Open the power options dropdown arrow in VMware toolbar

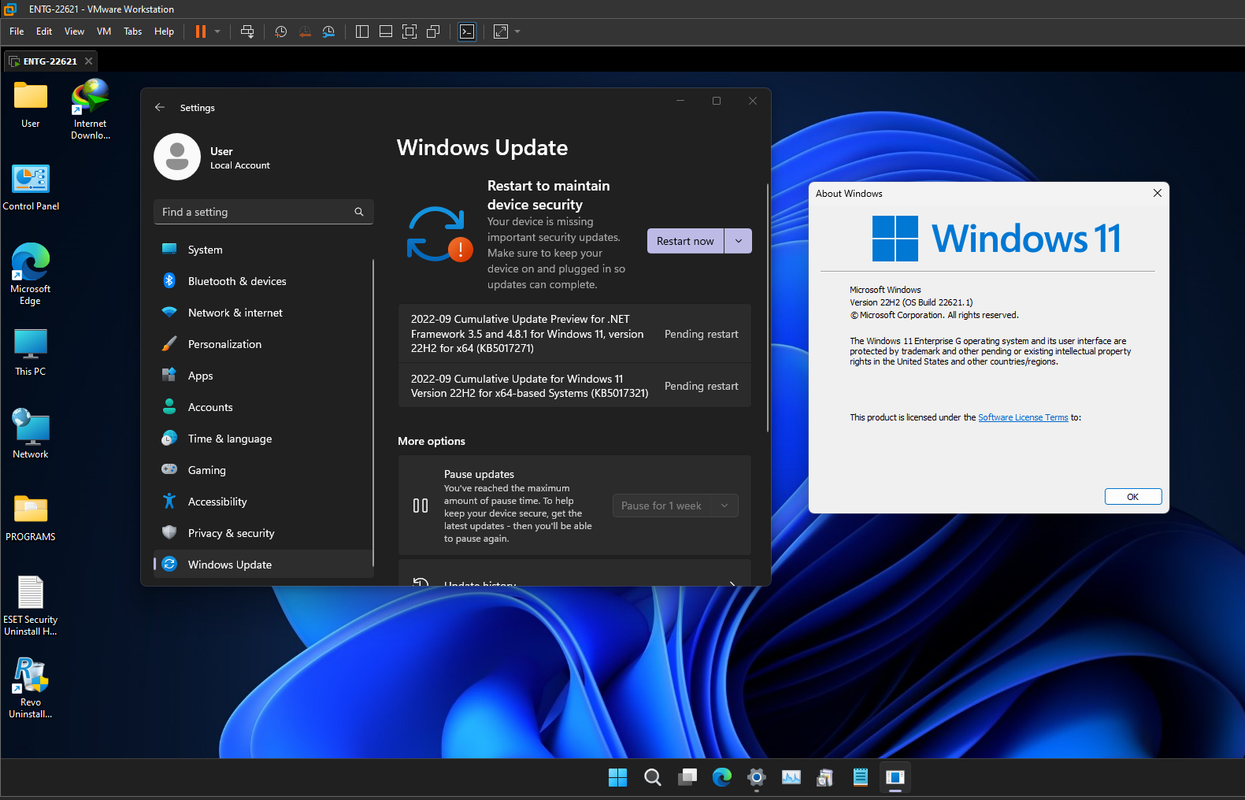(217, 31)
